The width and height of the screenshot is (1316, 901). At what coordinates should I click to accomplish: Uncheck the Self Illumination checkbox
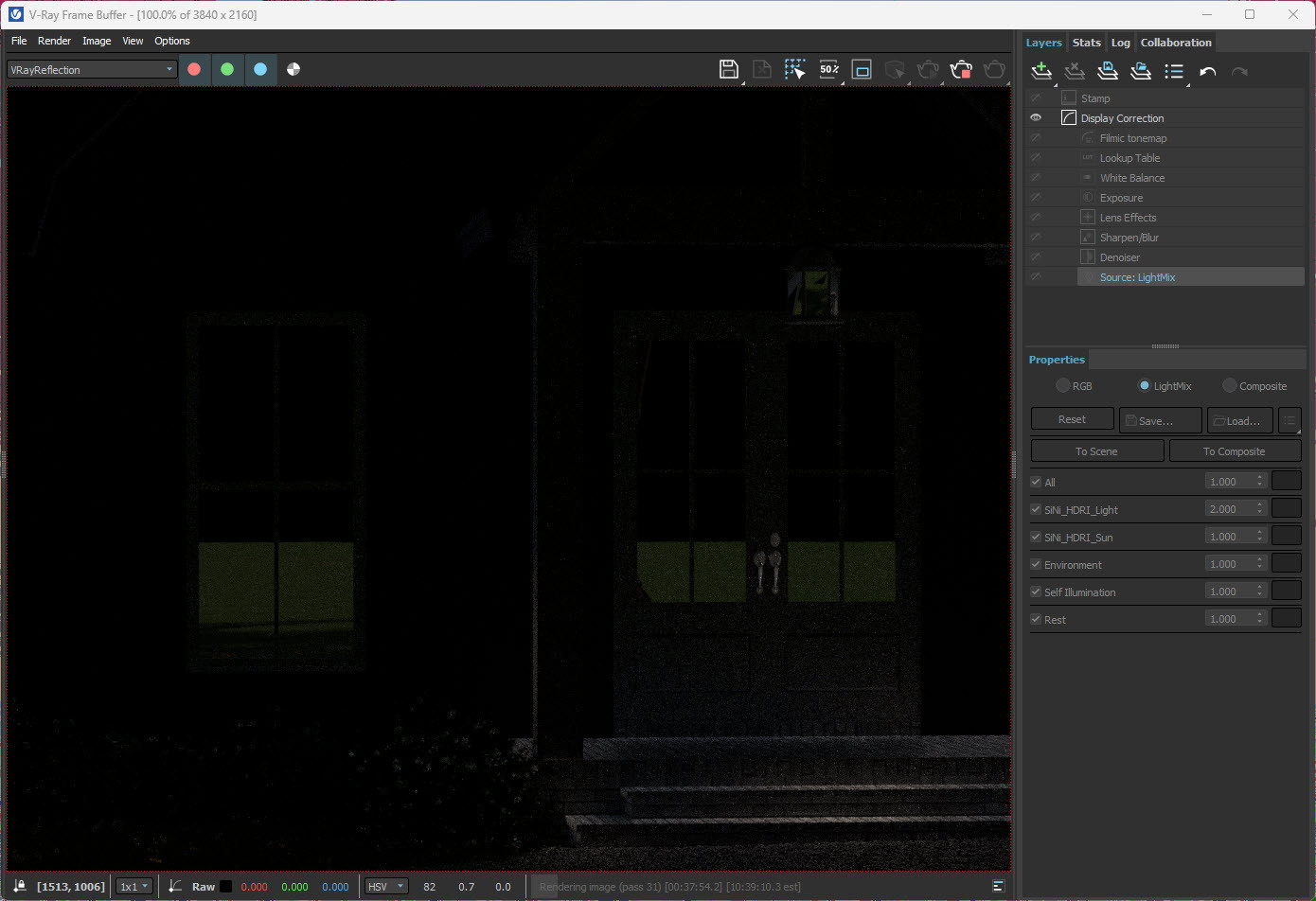(1036, 592)
